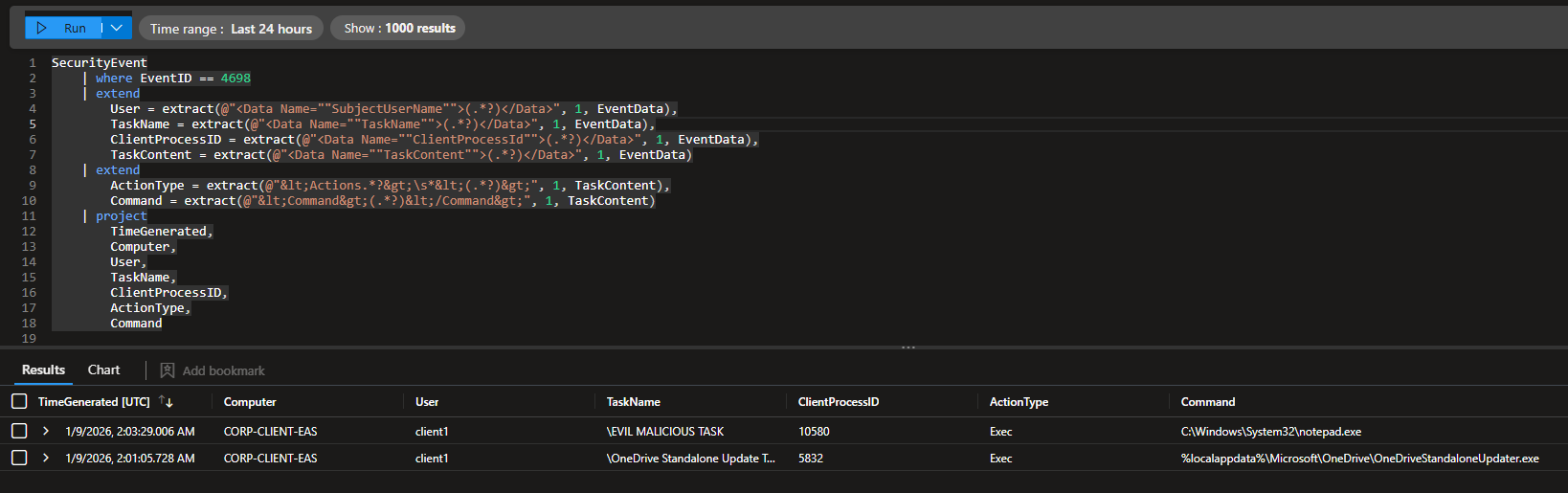Expand the OneDrive Standalone Update row
1568x493 pixels.
45,459
